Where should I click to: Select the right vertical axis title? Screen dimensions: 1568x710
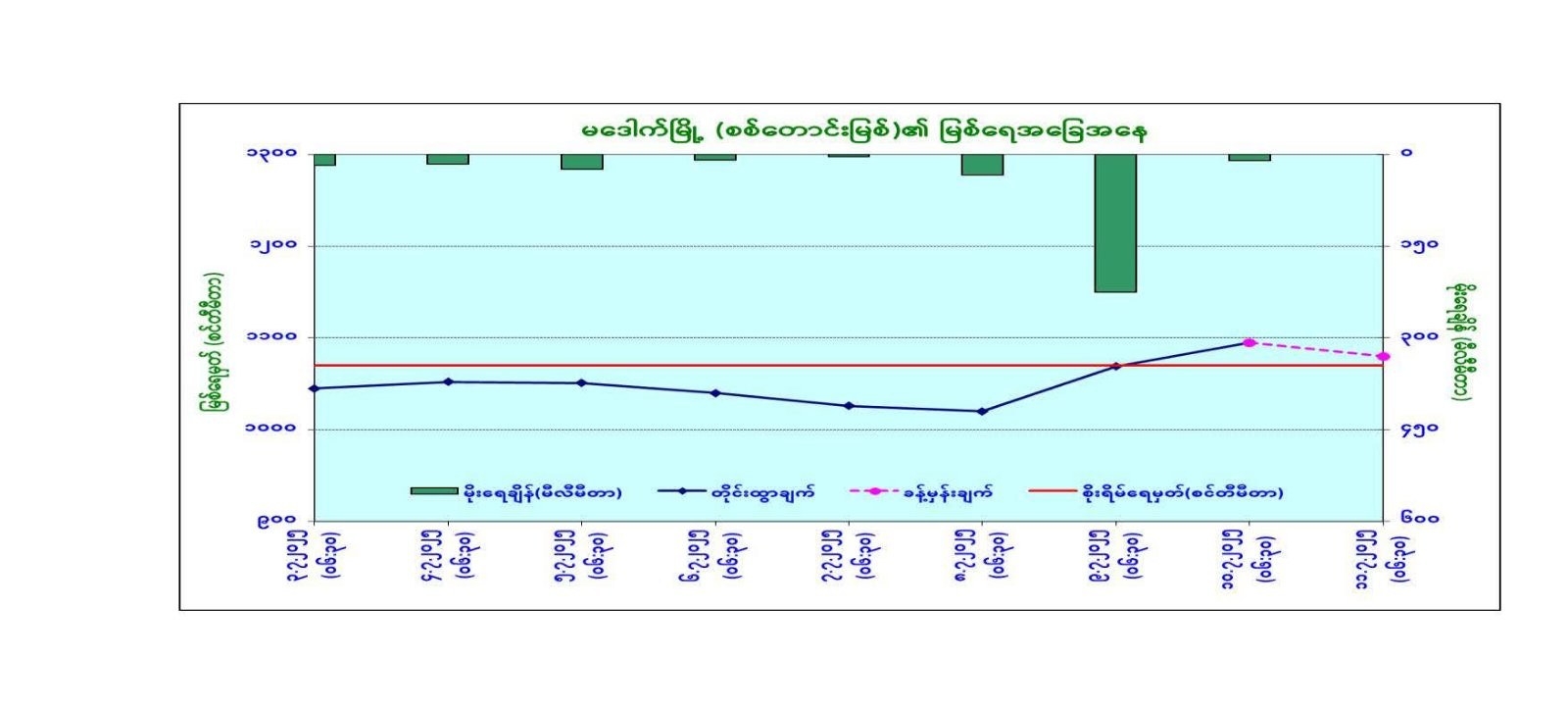[1464, 341]
